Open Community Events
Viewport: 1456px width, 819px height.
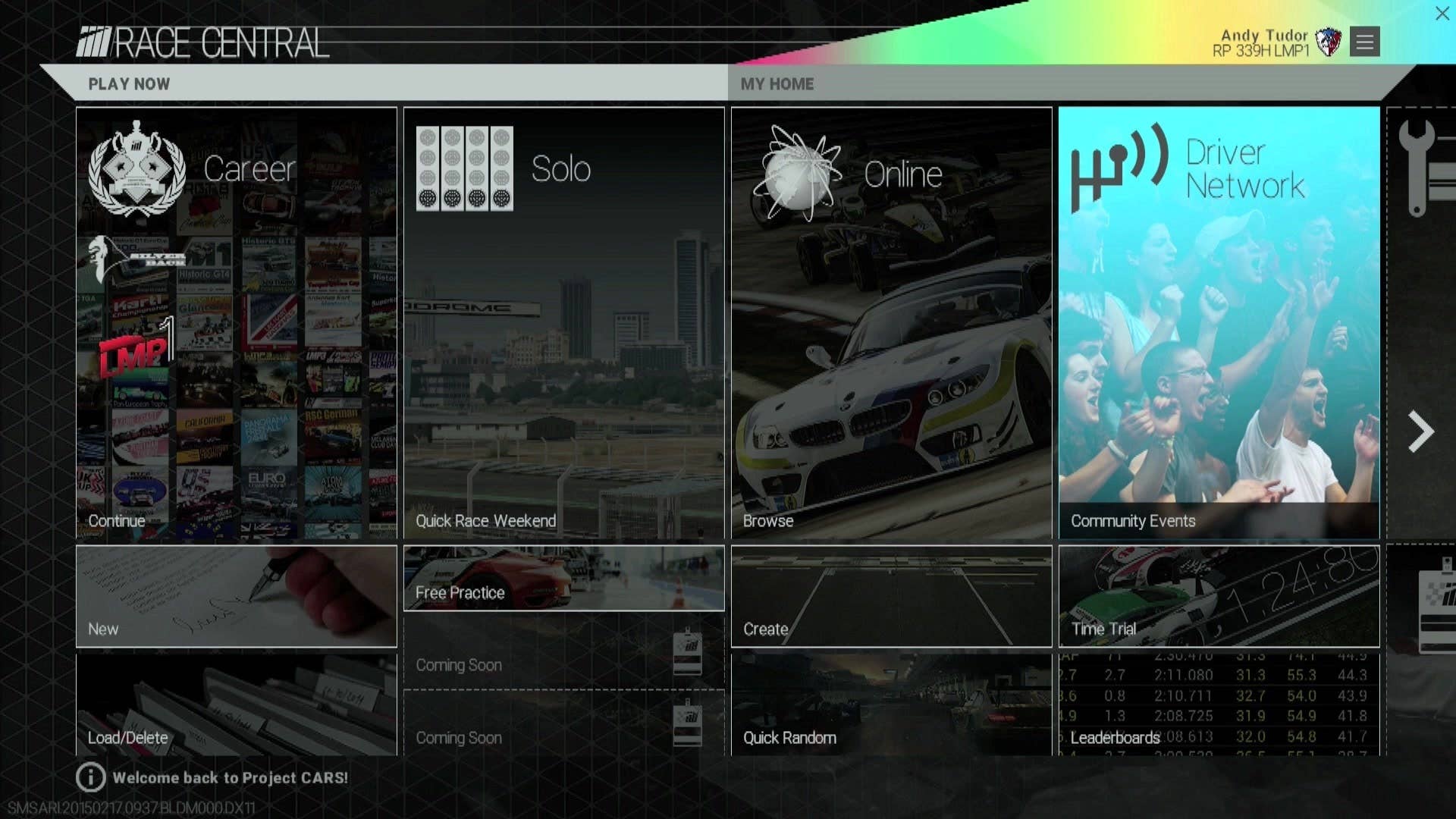(1219, 323)
